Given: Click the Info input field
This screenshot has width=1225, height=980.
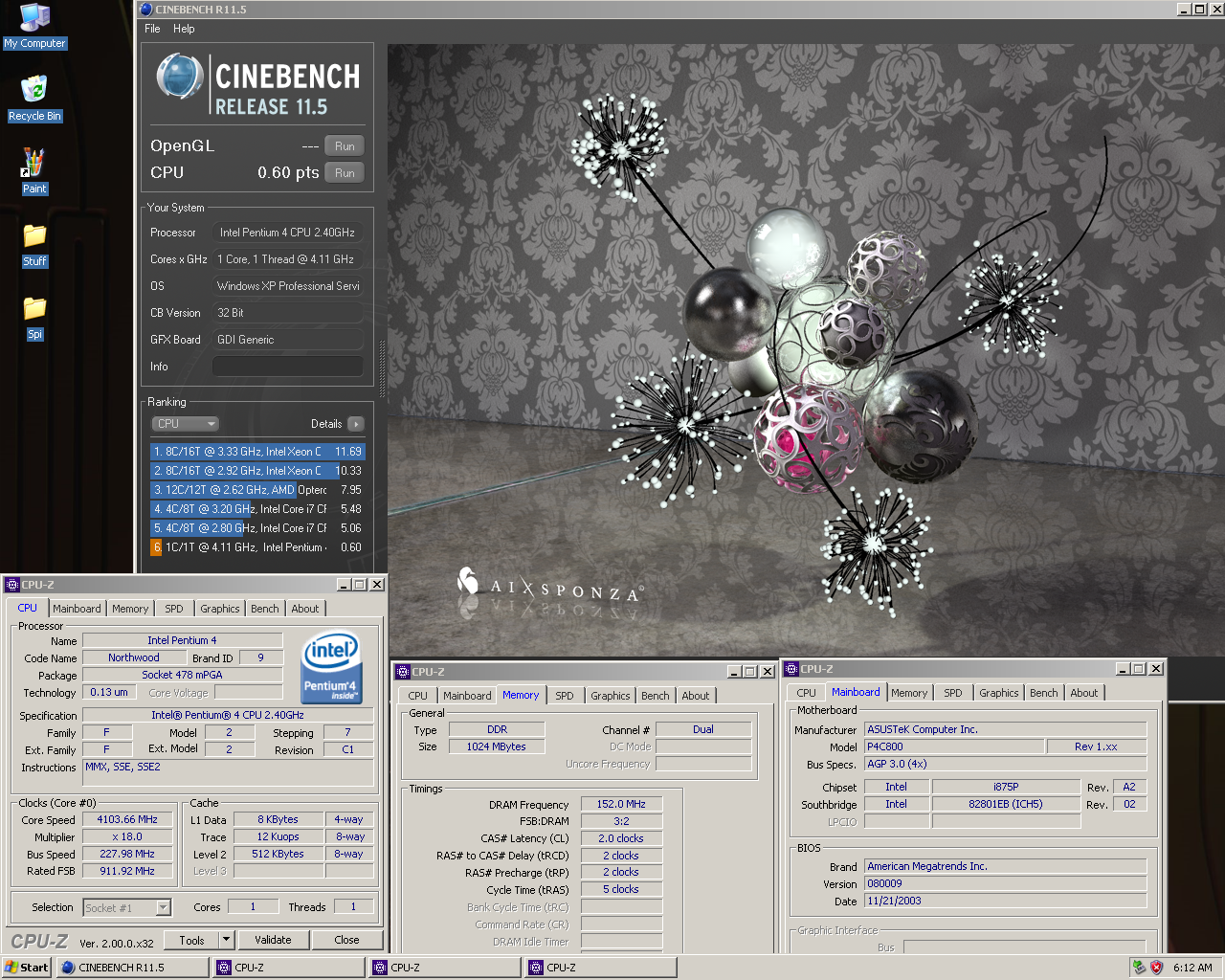Looking at the screenshot, I should [287, 367].
